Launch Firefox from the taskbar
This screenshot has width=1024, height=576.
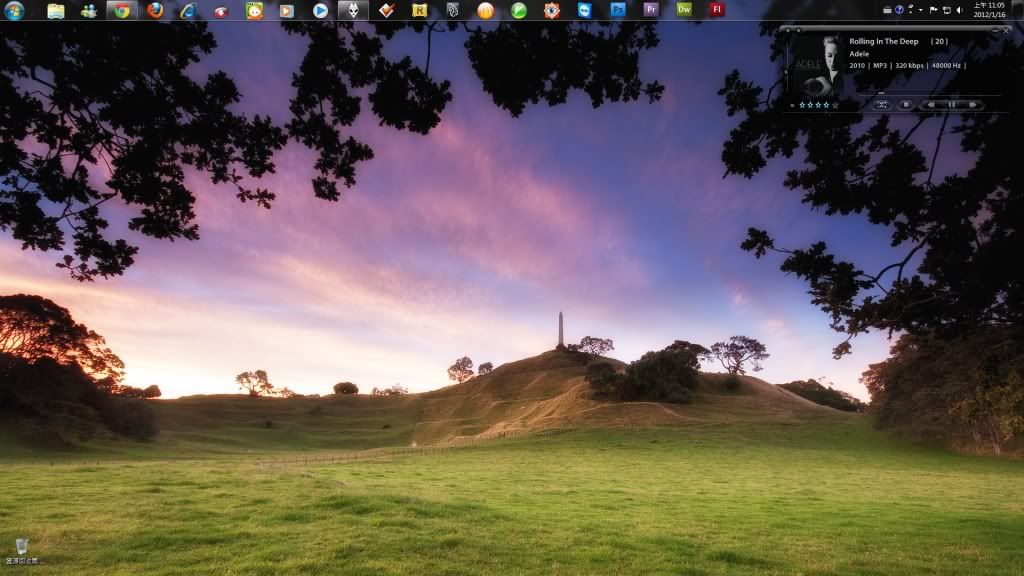[x=155, y=11]
